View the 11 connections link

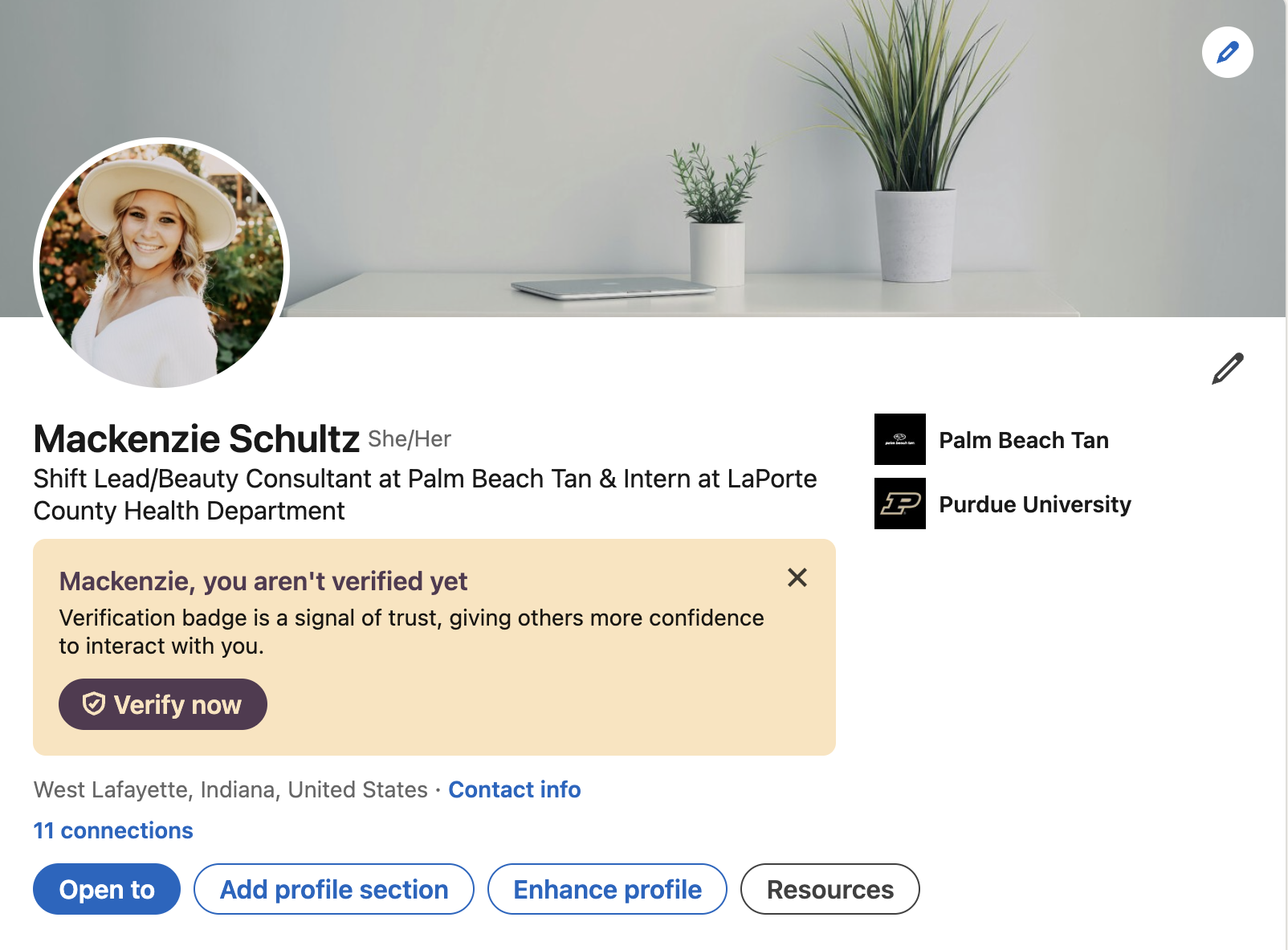tap(113, 830)
